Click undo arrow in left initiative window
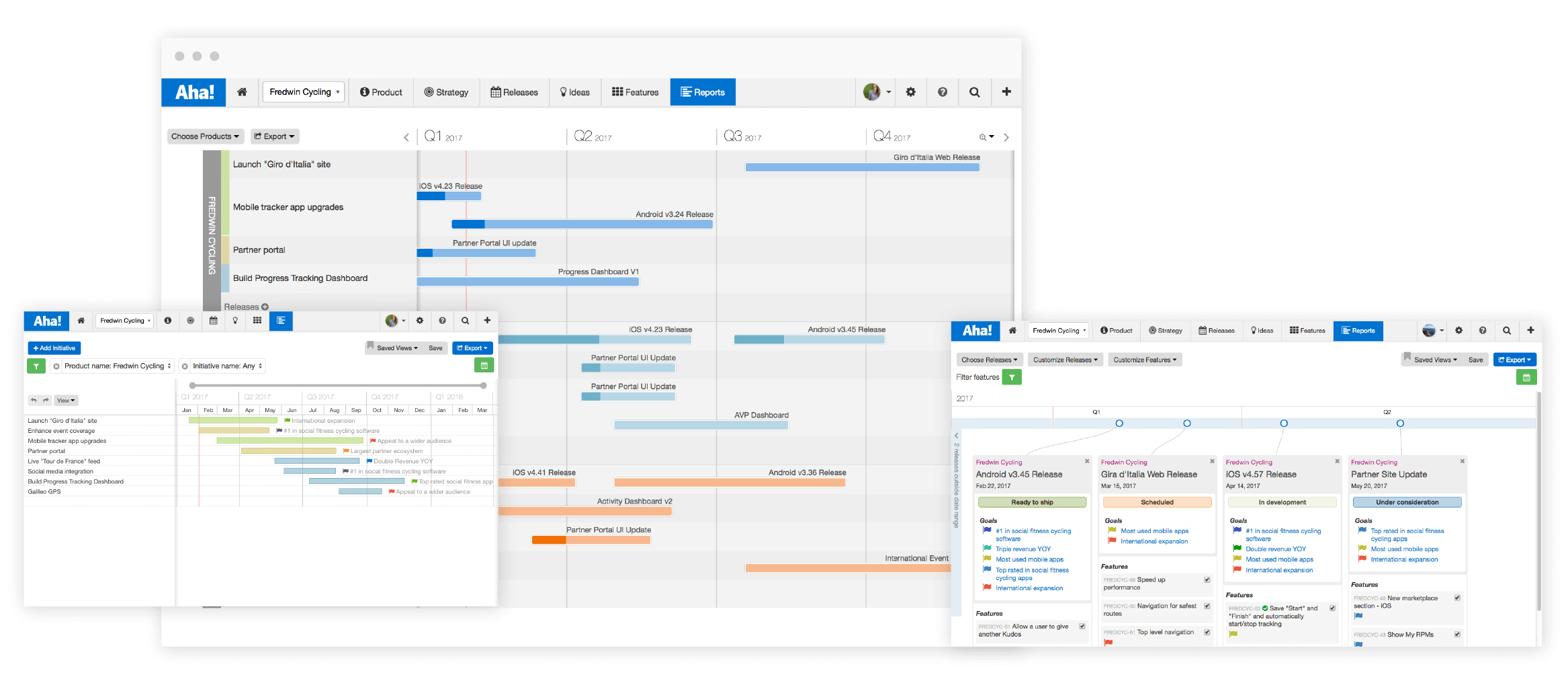This screenshot has height=687, width=1568. [x=34, y=400]
